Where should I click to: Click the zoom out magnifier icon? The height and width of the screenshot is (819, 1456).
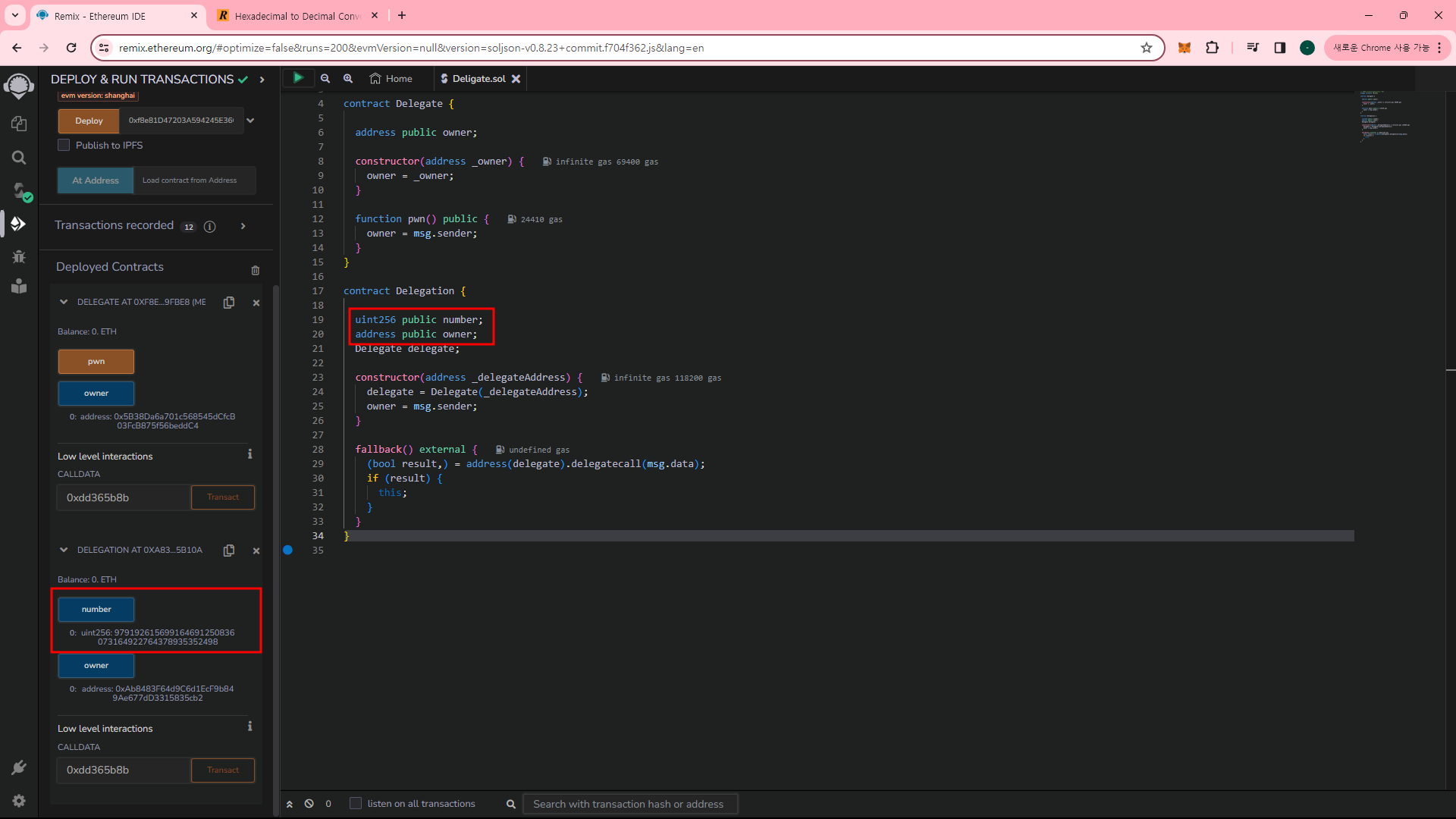(325, 78)
